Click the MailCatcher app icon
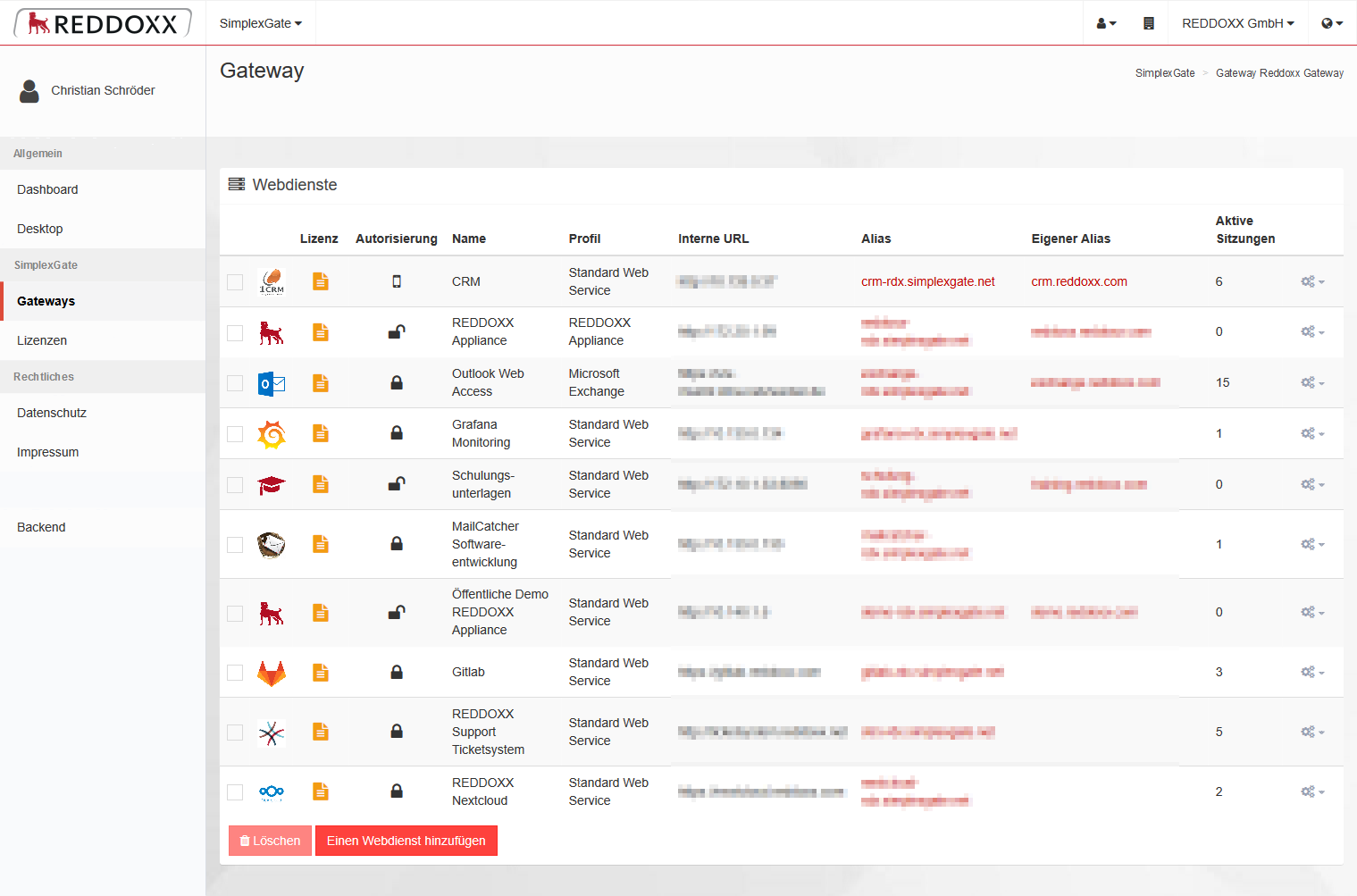Screen dimensions: 1357x896 (272, 544)
